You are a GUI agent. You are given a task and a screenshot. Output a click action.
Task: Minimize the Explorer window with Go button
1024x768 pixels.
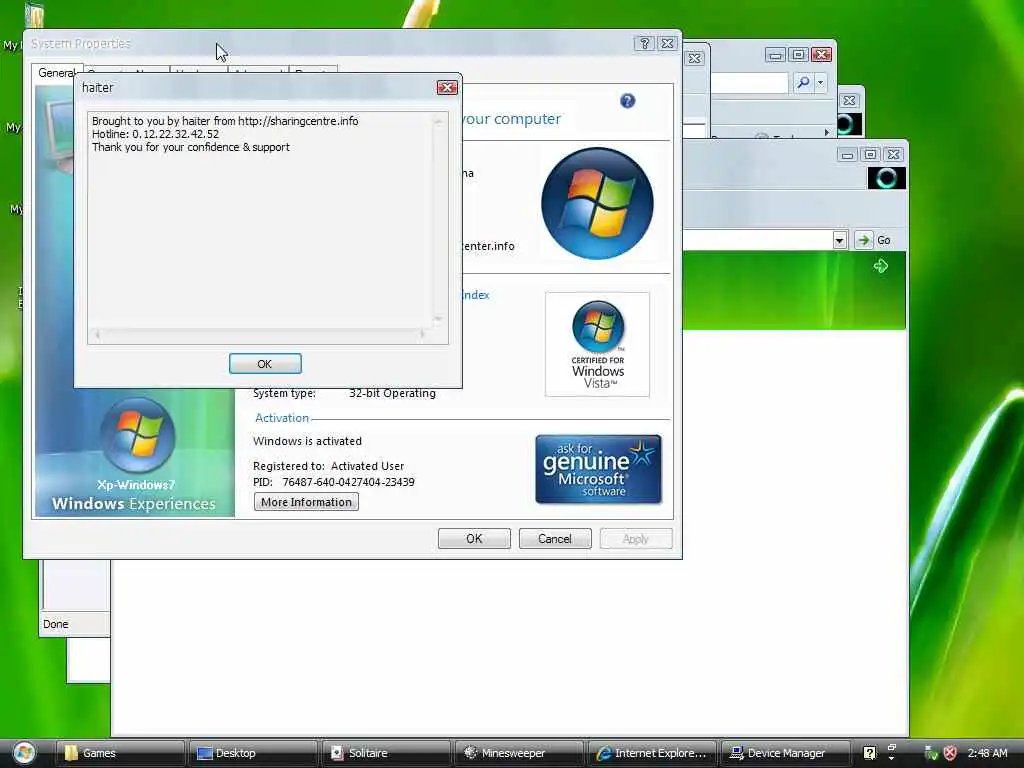coord(847,155)
